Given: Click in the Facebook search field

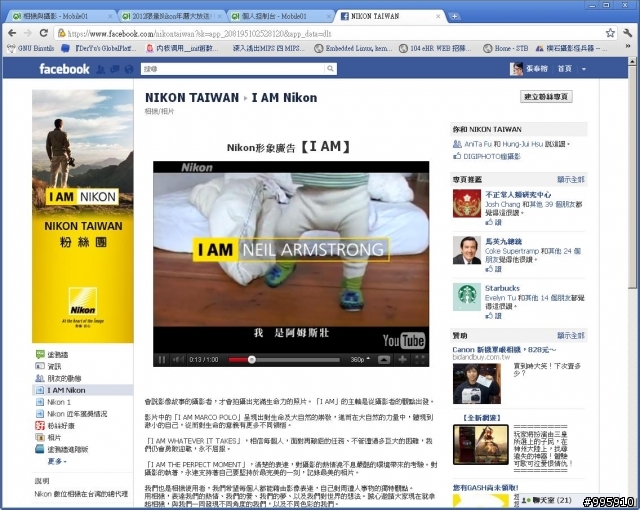Looking at the screenshot, I should (x=233, y=69).
